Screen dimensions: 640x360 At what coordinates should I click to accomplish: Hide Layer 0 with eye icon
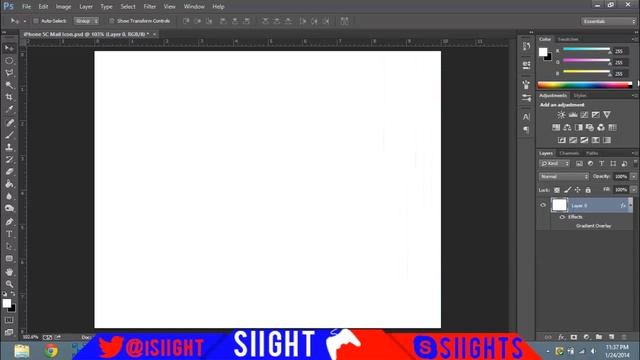click(x=543, y=205)
